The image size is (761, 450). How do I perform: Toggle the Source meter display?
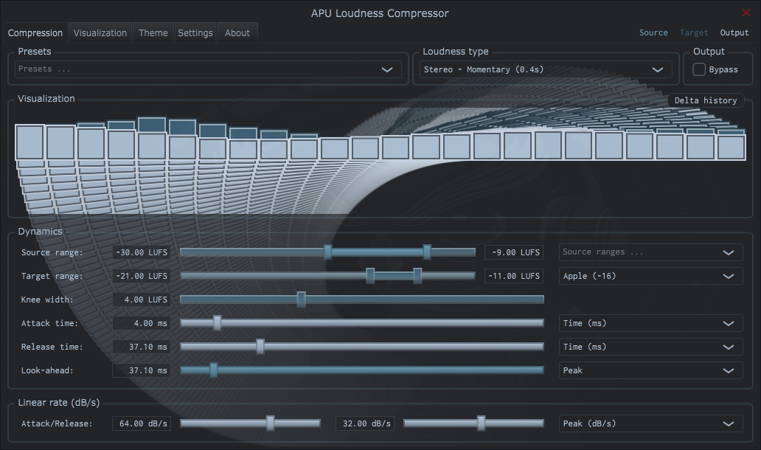coord(653,33)
